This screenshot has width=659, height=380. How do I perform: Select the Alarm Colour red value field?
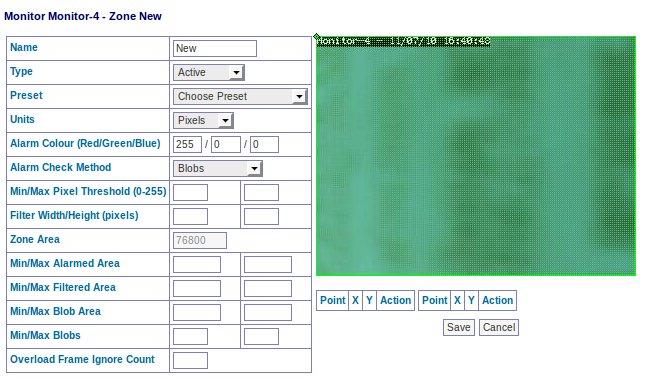(187, 145)
